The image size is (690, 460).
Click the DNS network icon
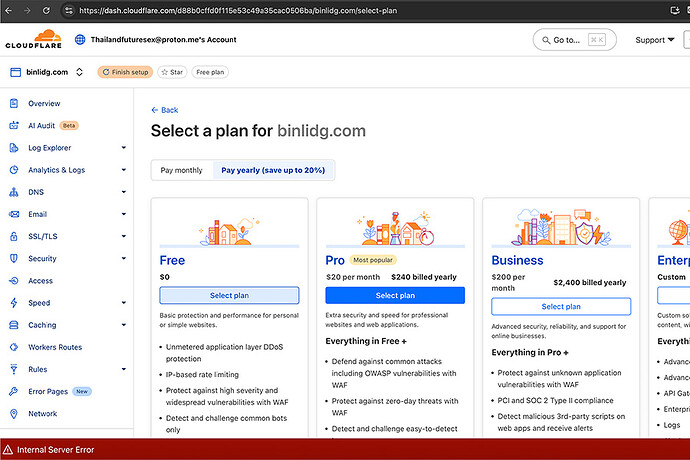tap(14, 192)
